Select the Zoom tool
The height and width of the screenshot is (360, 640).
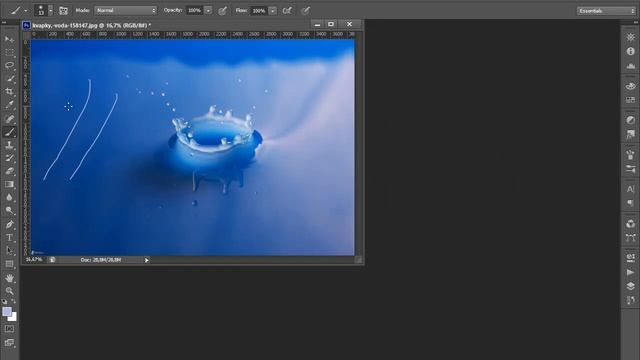click(9, 291)
